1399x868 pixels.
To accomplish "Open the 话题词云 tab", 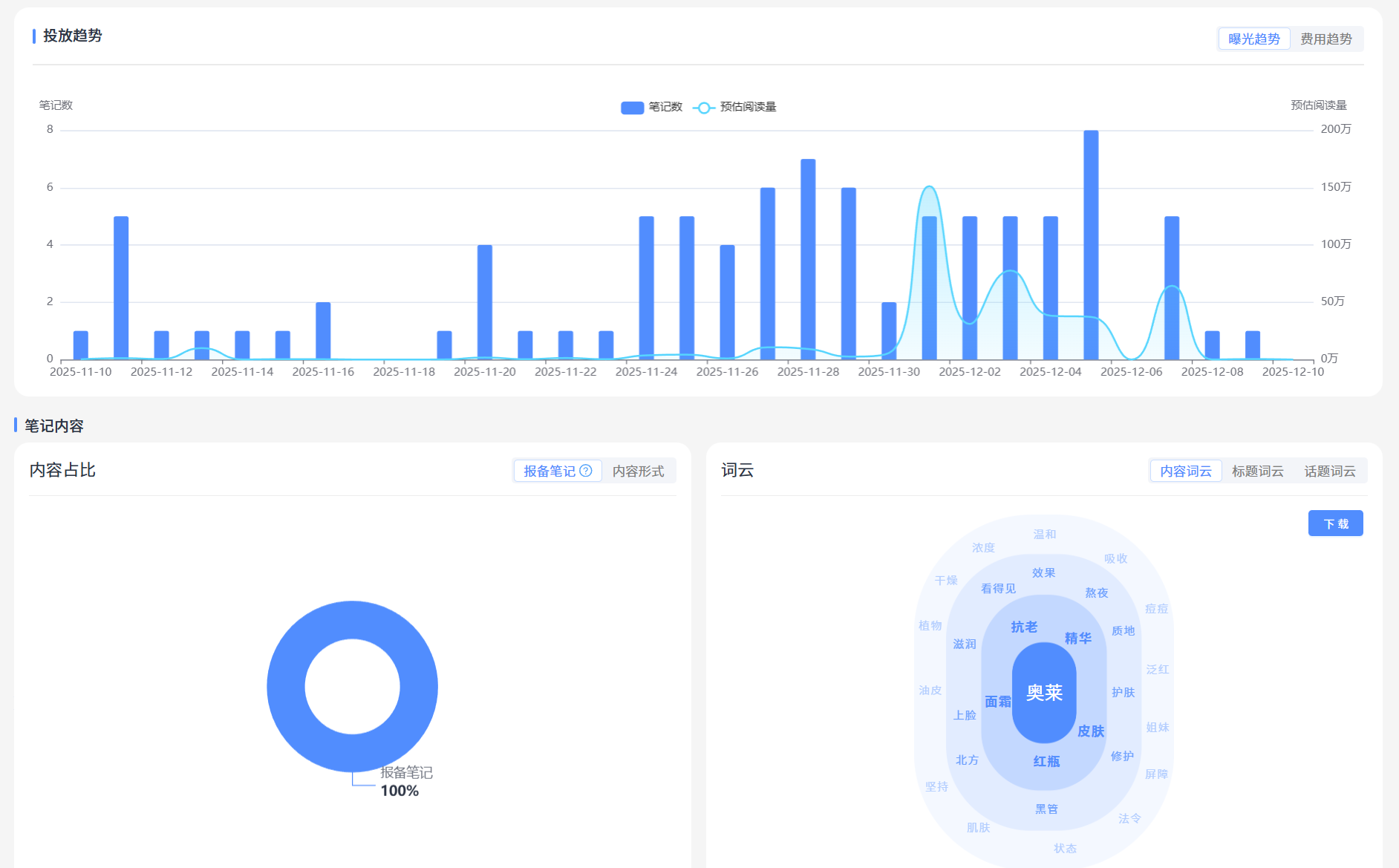I will (x=1329, y=471).
